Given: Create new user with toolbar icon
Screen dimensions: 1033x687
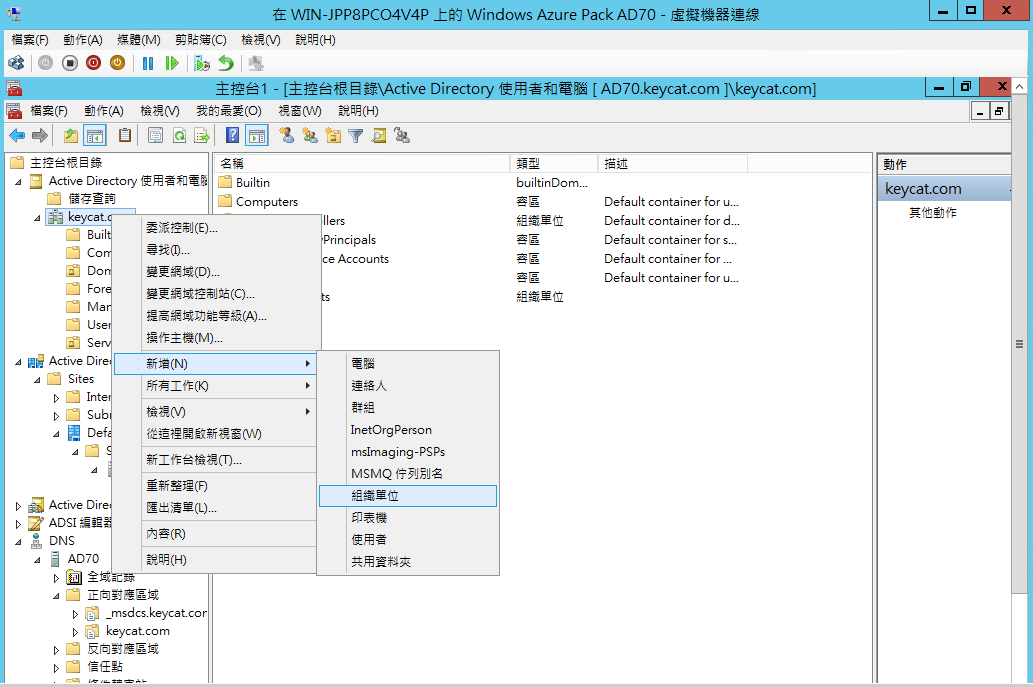Looking at the screenshot, I should (287, 136).
